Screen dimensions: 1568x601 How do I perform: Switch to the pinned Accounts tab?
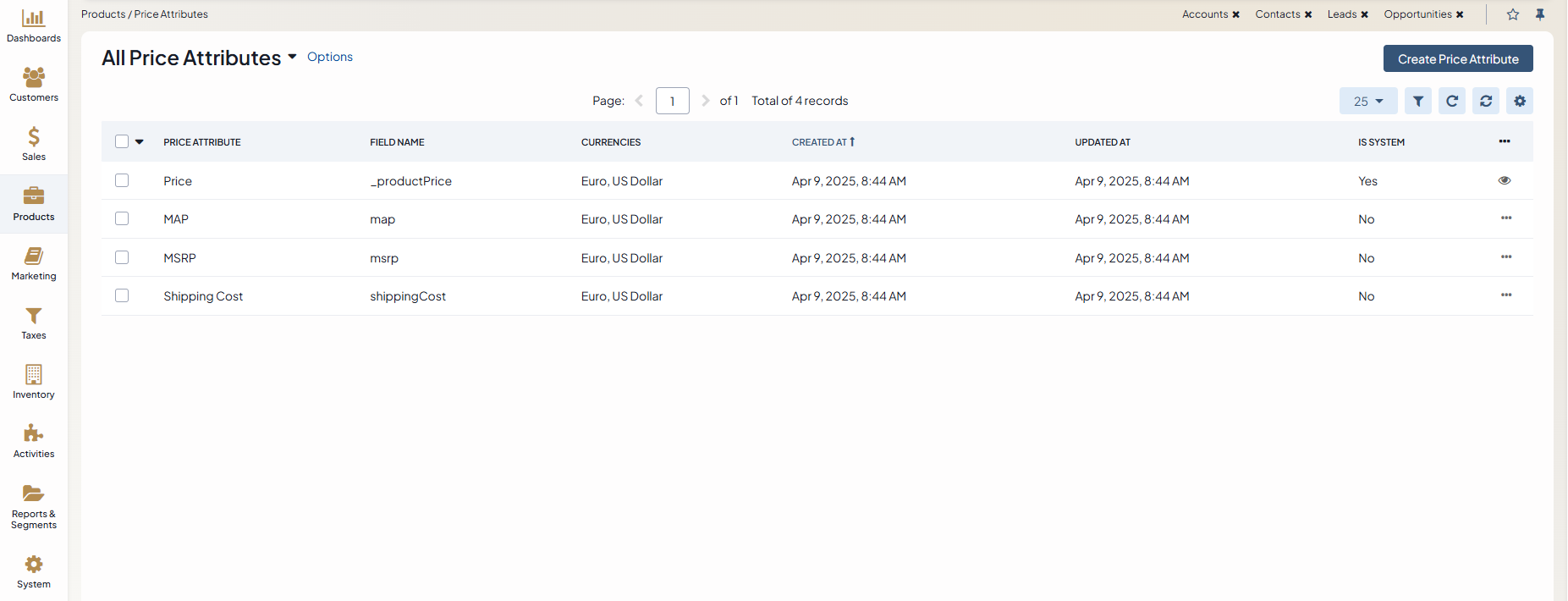tap(1204, 14)
